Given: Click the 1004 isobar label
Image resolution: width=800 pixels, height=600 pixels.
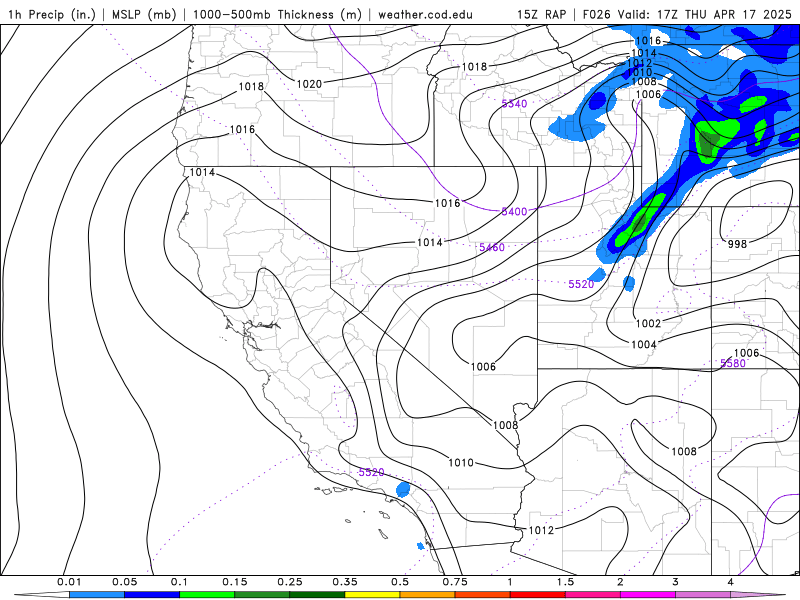Looking at the screenshot, I should point(644,345).
